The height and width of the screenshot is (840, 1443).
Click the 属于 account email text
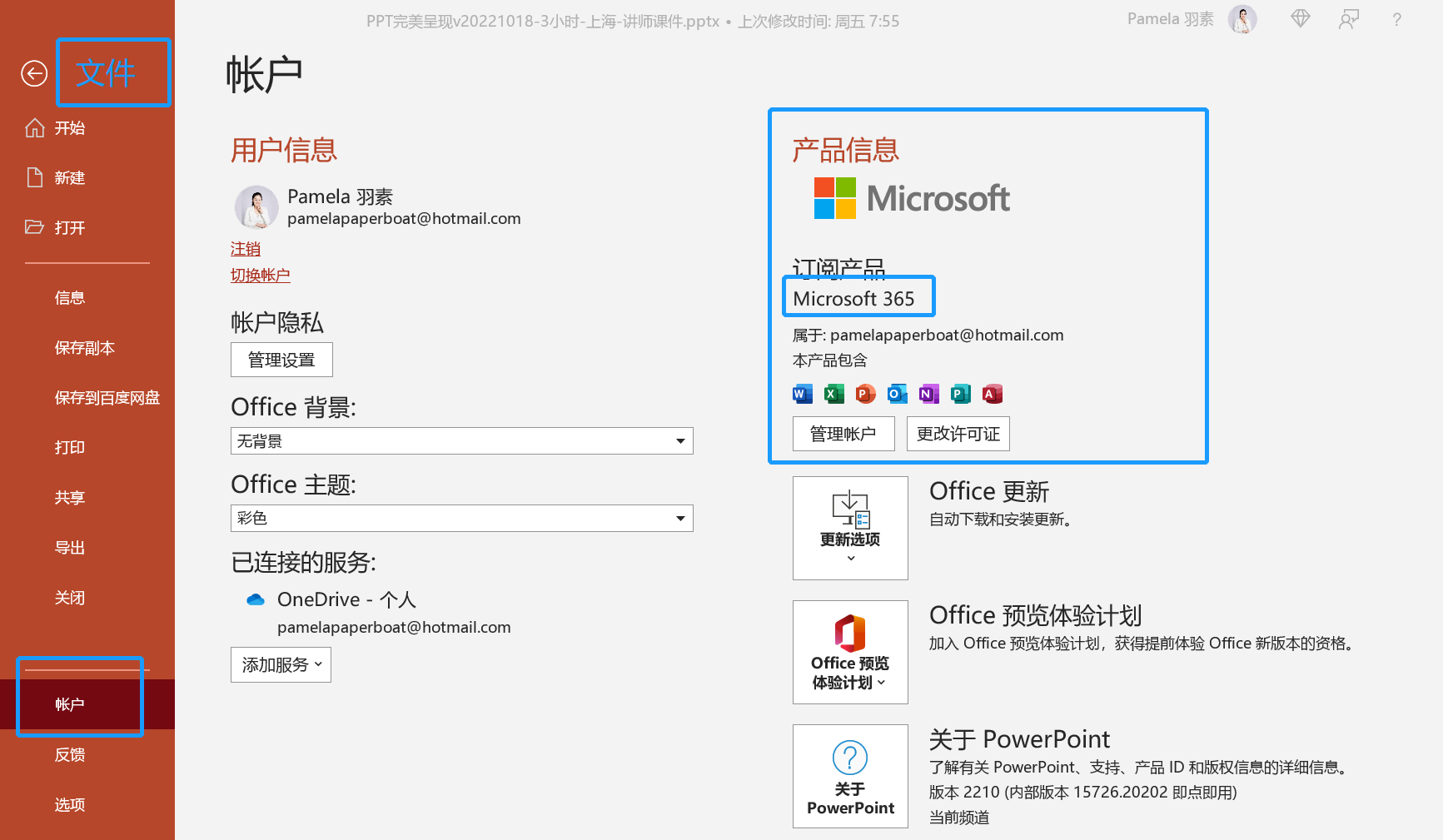(x=928, y=335)
